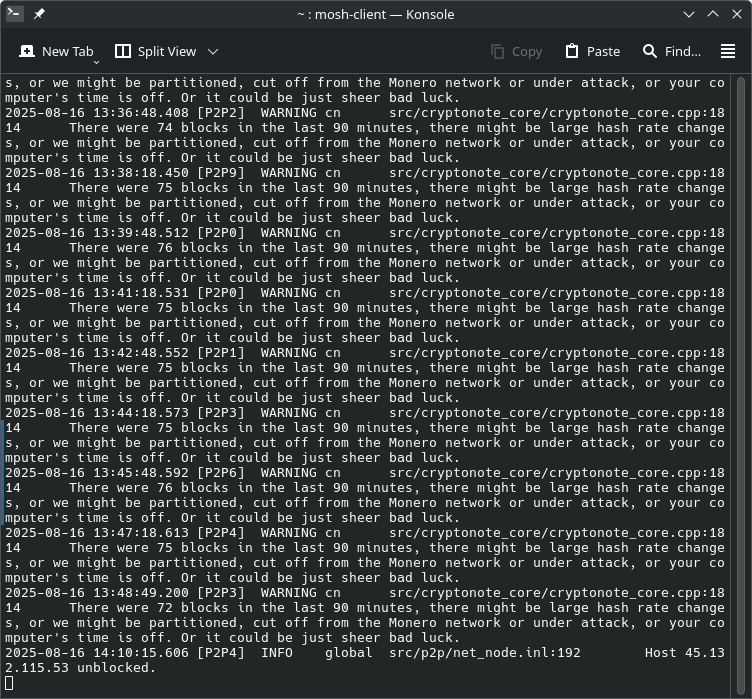Image resolution: width=752 pixels, height=699 pixels.
Task: Click the [P2P9] thread label
Action: click(x=221, y=173)
